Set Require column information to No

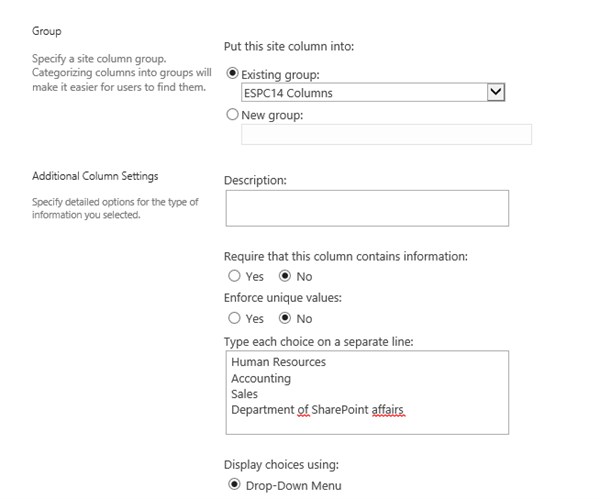[285, 276]
